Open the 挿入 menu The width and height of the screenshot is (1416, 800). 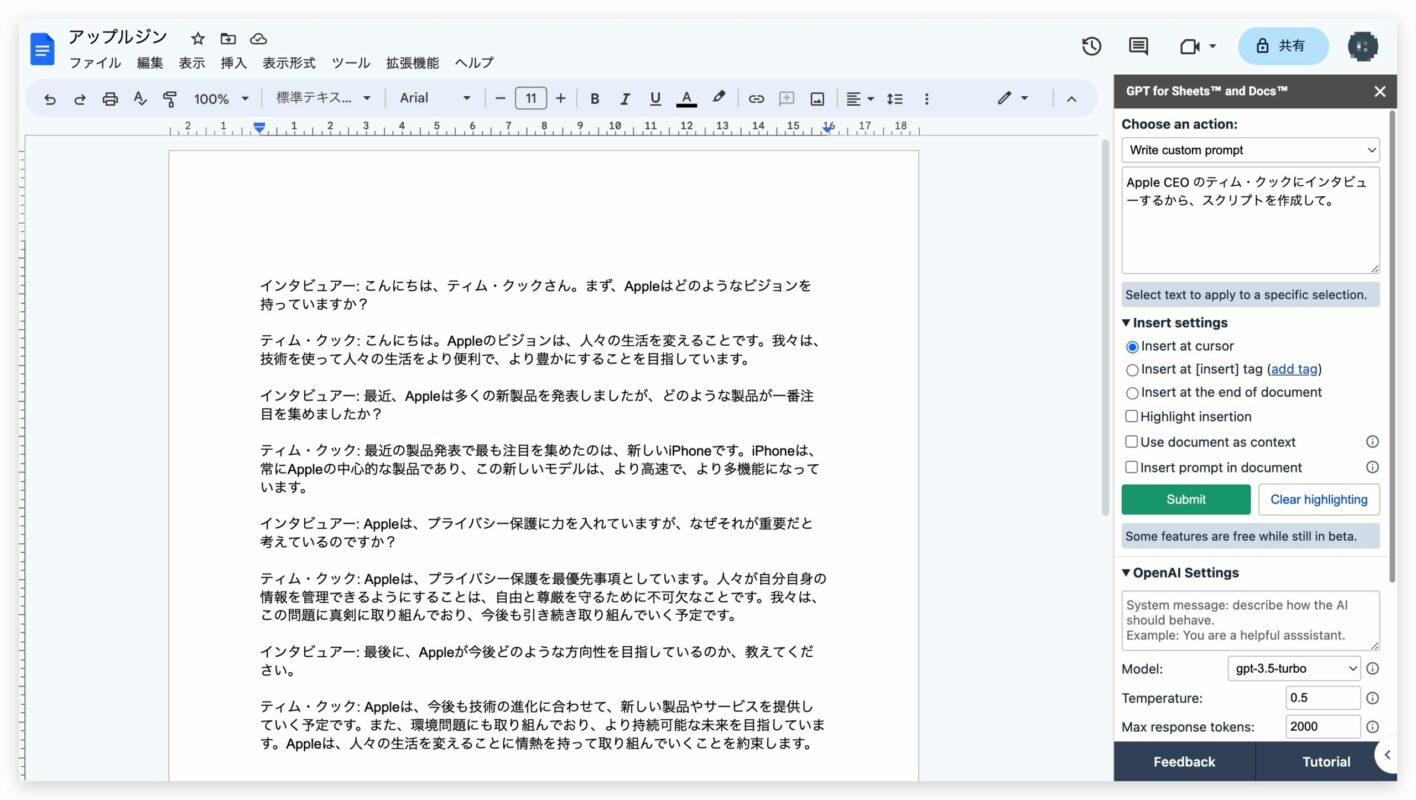point(234,63)
